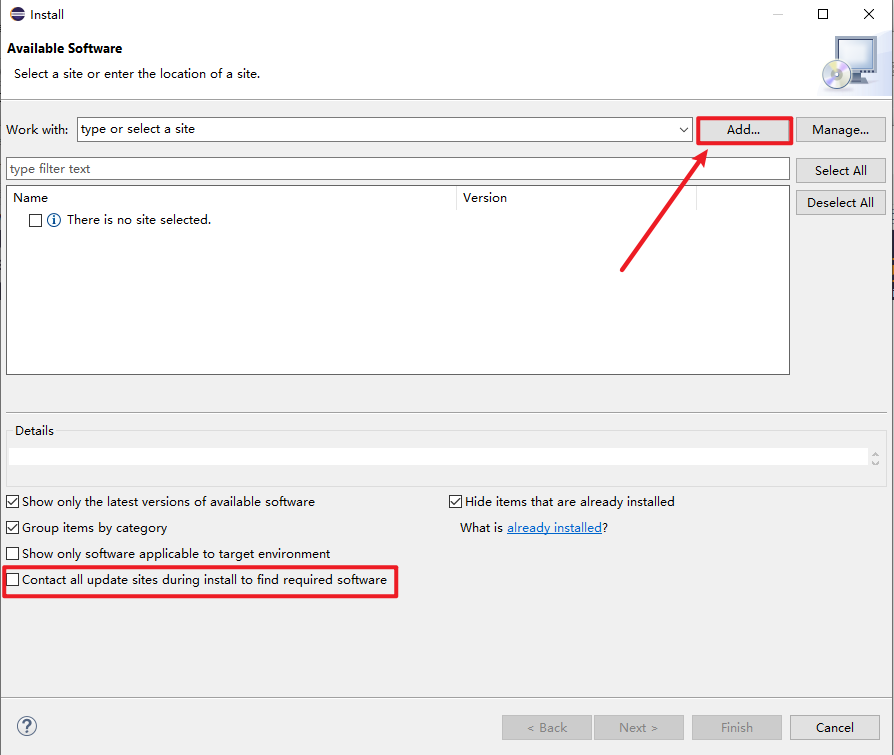Toggle Group items by category
This screenshot has width=894, height=755.
coord(13,528)
